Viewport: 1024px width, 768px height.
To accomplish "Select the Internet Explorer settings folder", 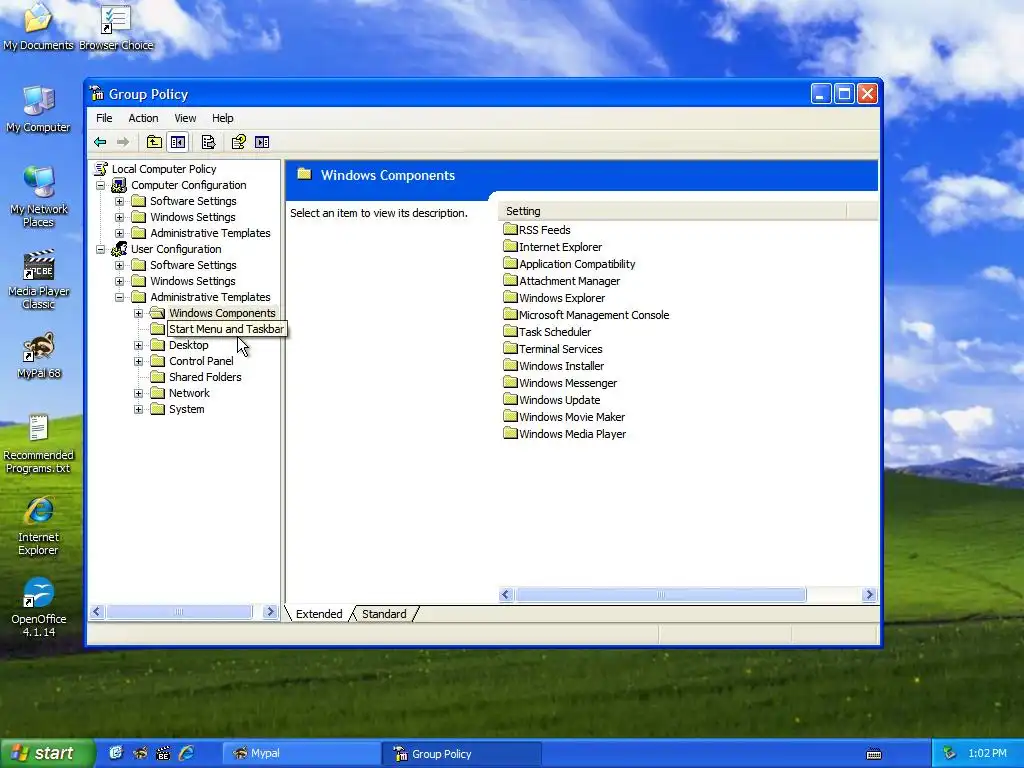I will [x=552, y=247].
